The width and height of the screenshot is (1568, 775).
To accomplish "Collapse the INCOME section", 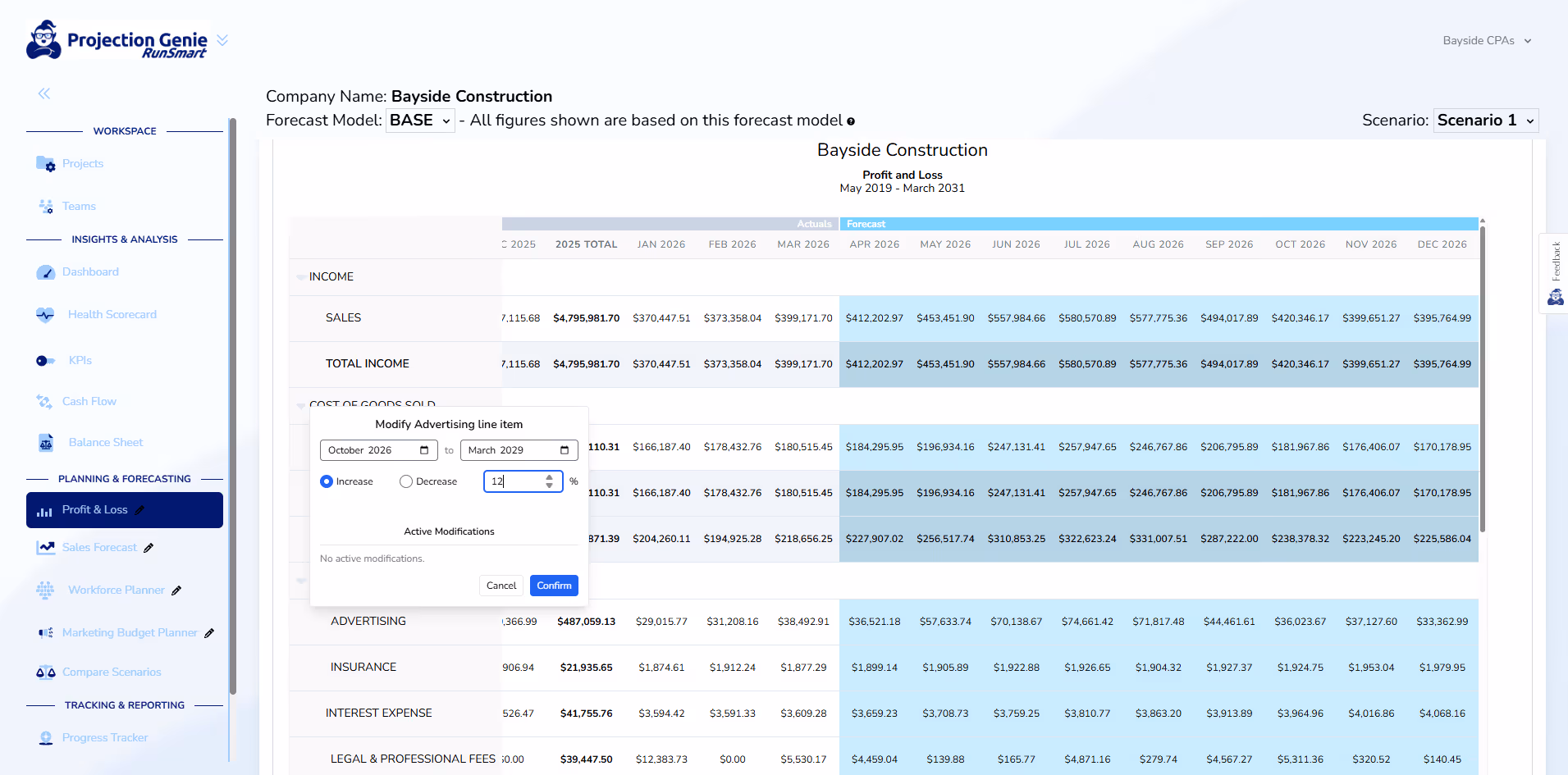I will pos(301,277).
